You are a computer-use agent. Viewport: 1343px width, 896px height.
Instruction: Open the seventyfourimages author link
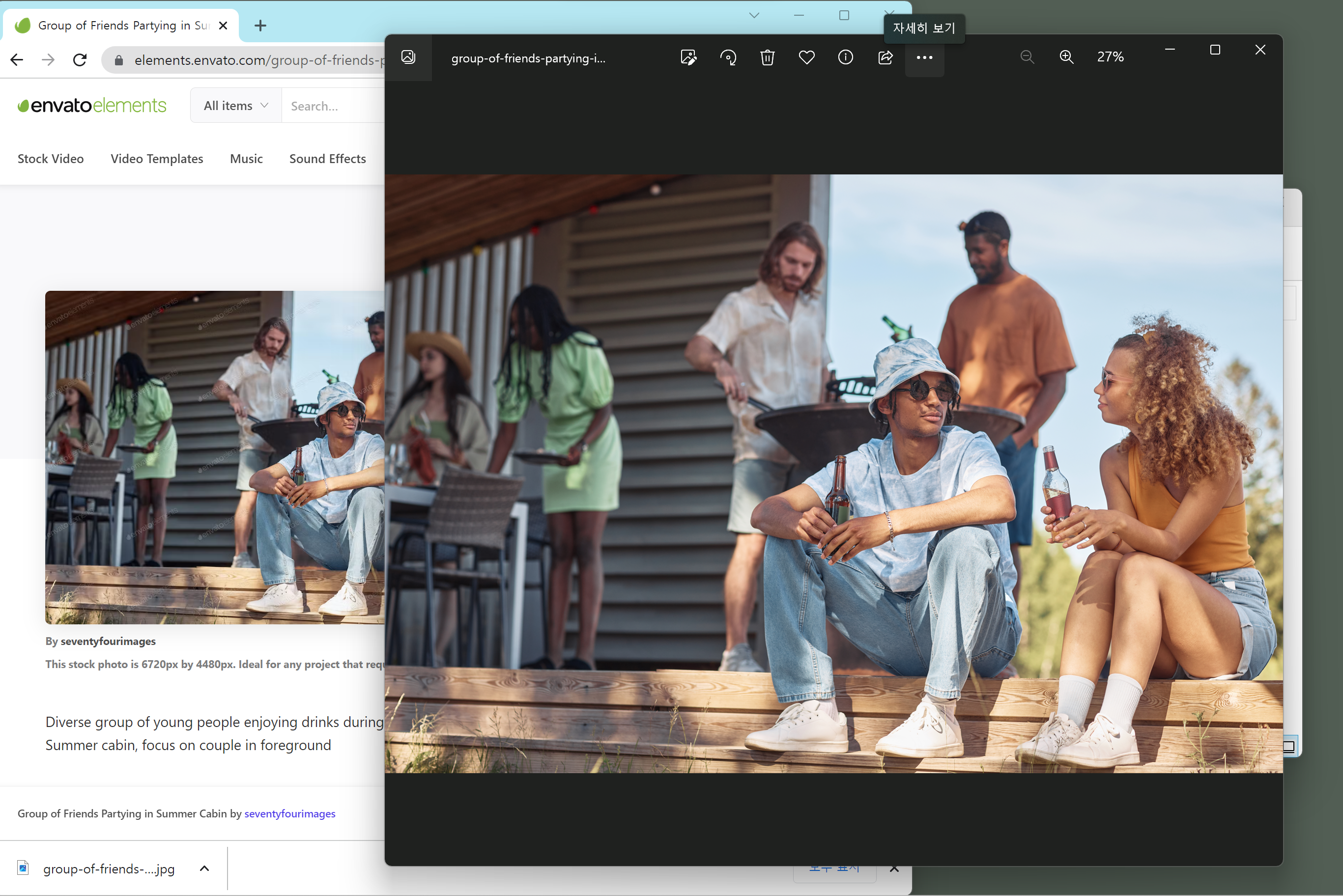(x=290, y=813)
